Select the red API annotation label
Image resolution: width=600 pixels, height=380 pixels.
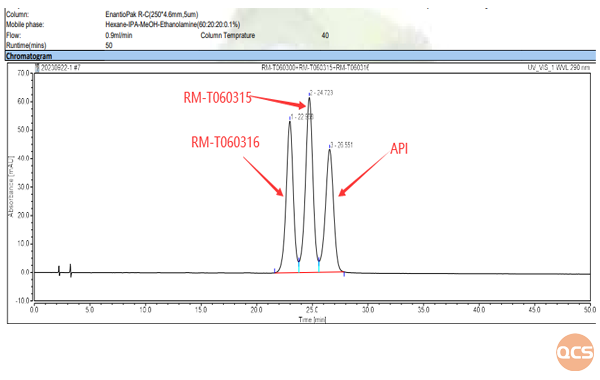(399, 148)
